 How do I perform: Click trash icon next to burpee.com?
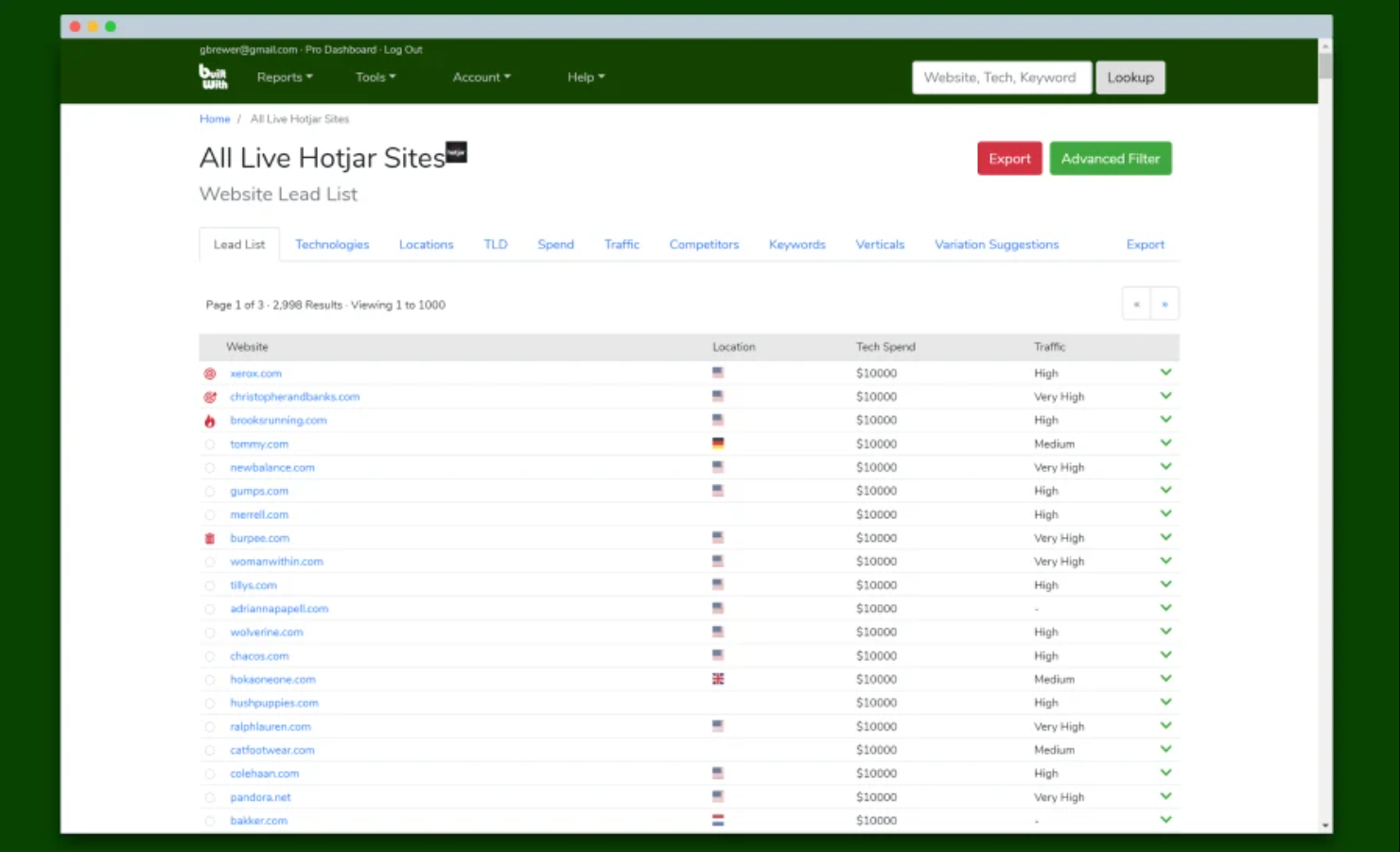pos(210,538)
